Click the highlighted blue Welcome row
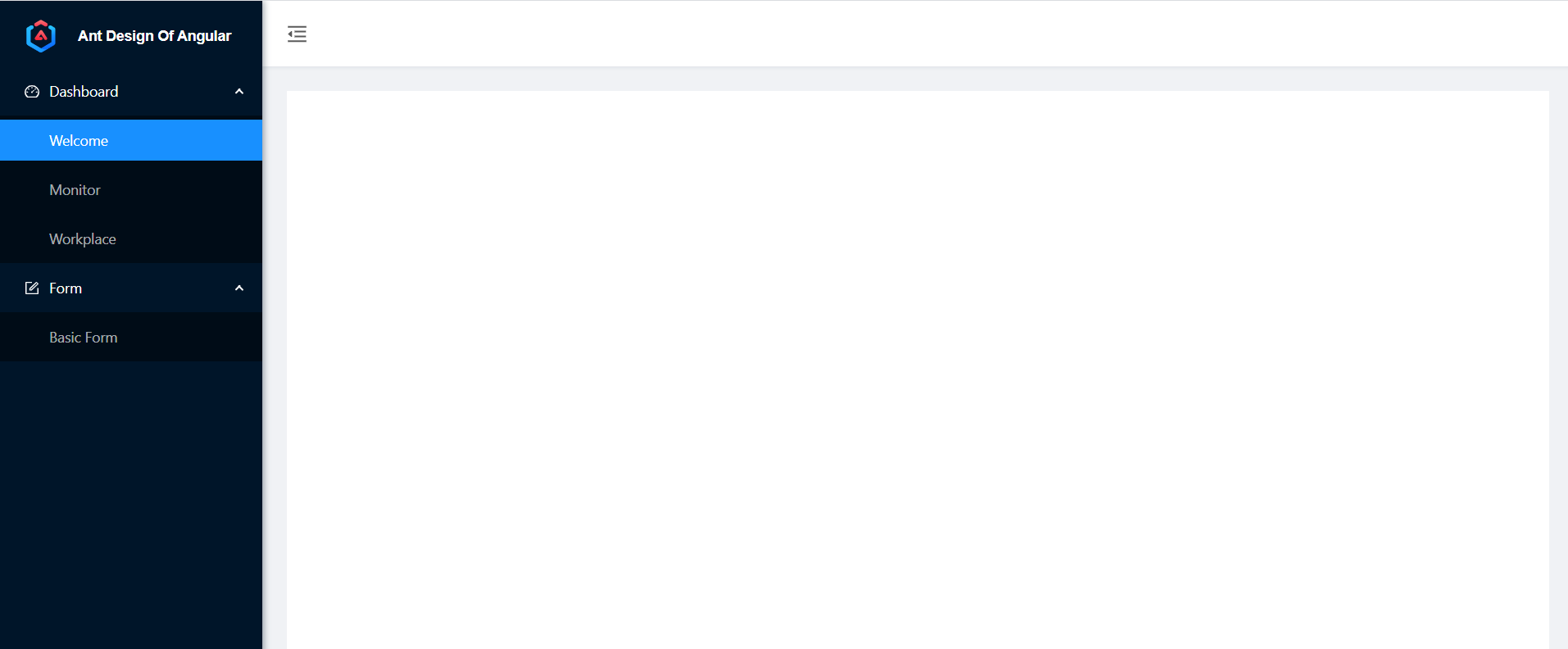The width and height of the screenshot is (1568, 649). [x=131, y=140]
